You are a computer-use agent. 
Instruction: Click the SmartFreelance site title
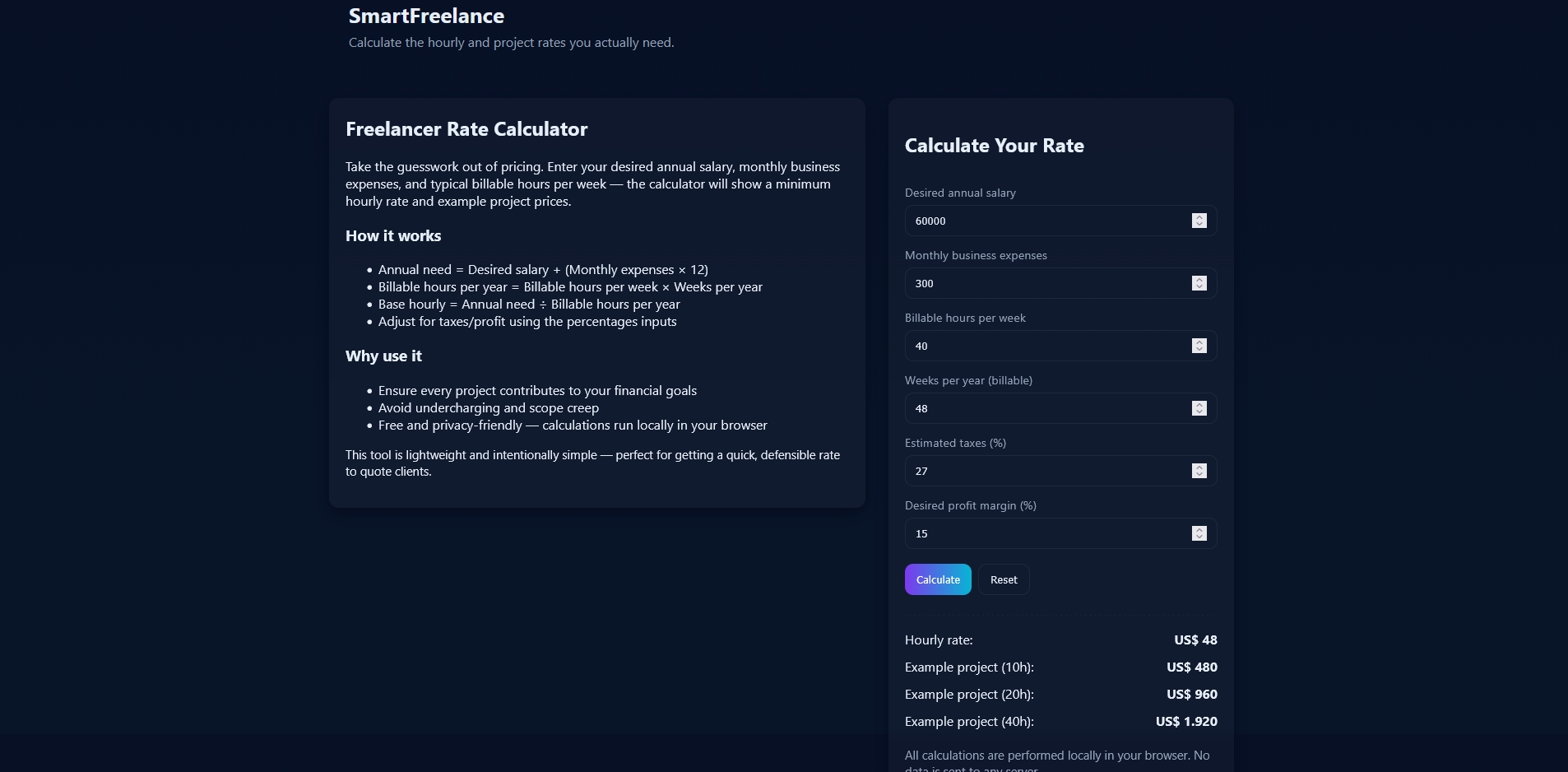click(x=426, y=16)
